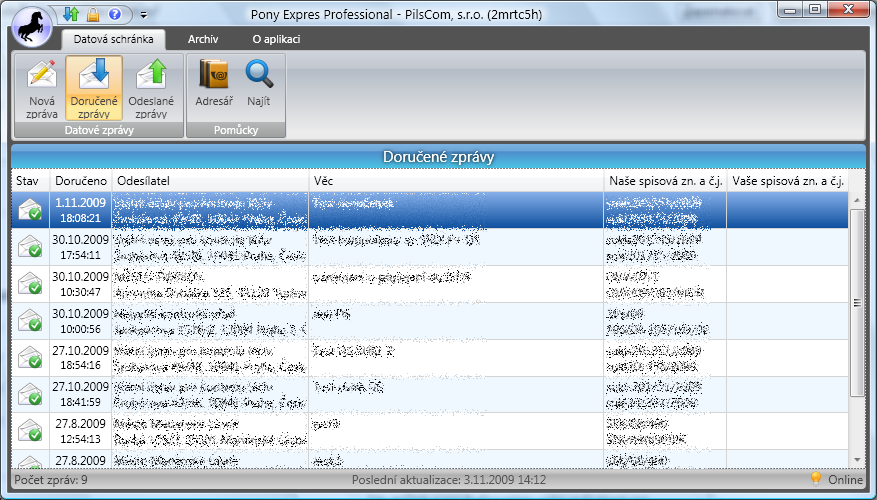This screenshot has width=877, height=500.
Task: Select the date cell 27.8.2009 12:54:13
Action: point(81,431)
